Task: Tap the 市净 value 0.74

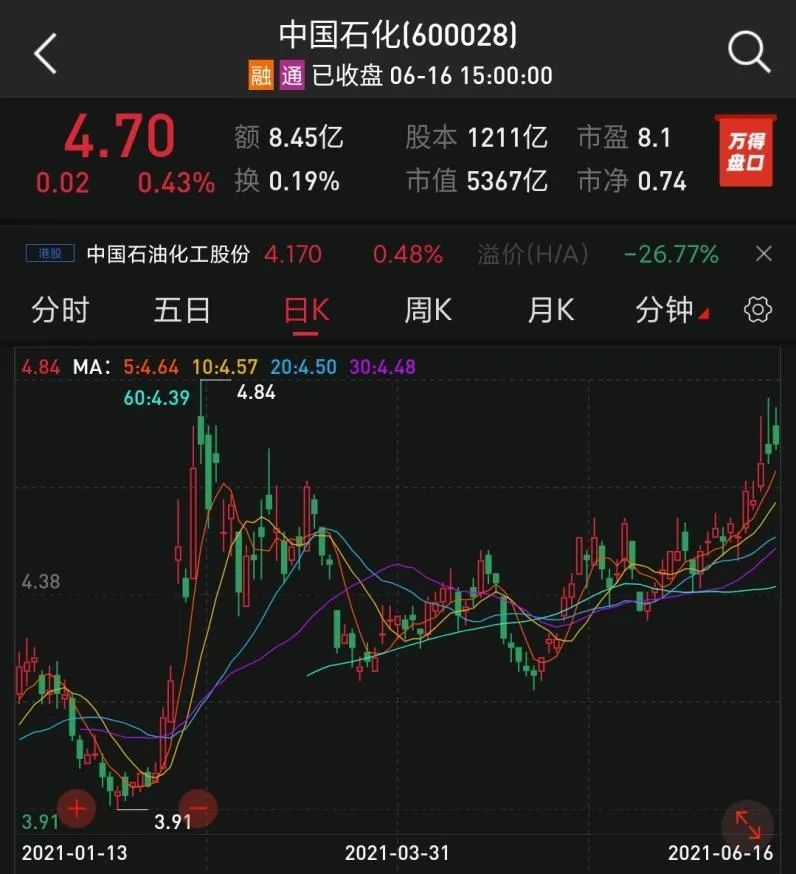Action: (x=662, y=181)
